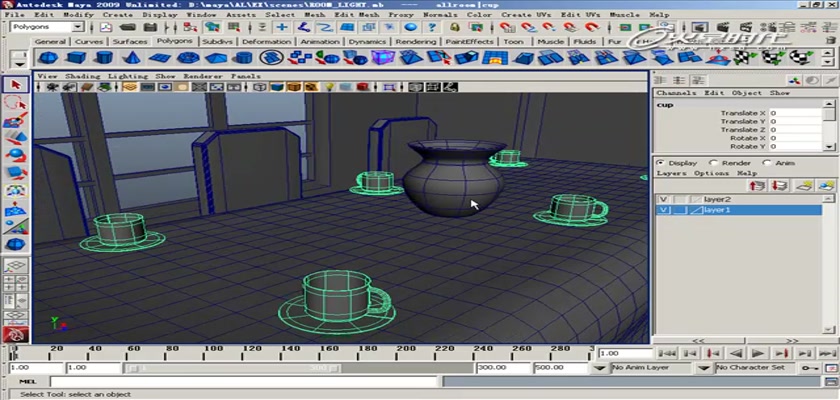This screenshot has height=400, width=840.
Task: Open the Edit Mesh menu
Action: coord(357,14)
